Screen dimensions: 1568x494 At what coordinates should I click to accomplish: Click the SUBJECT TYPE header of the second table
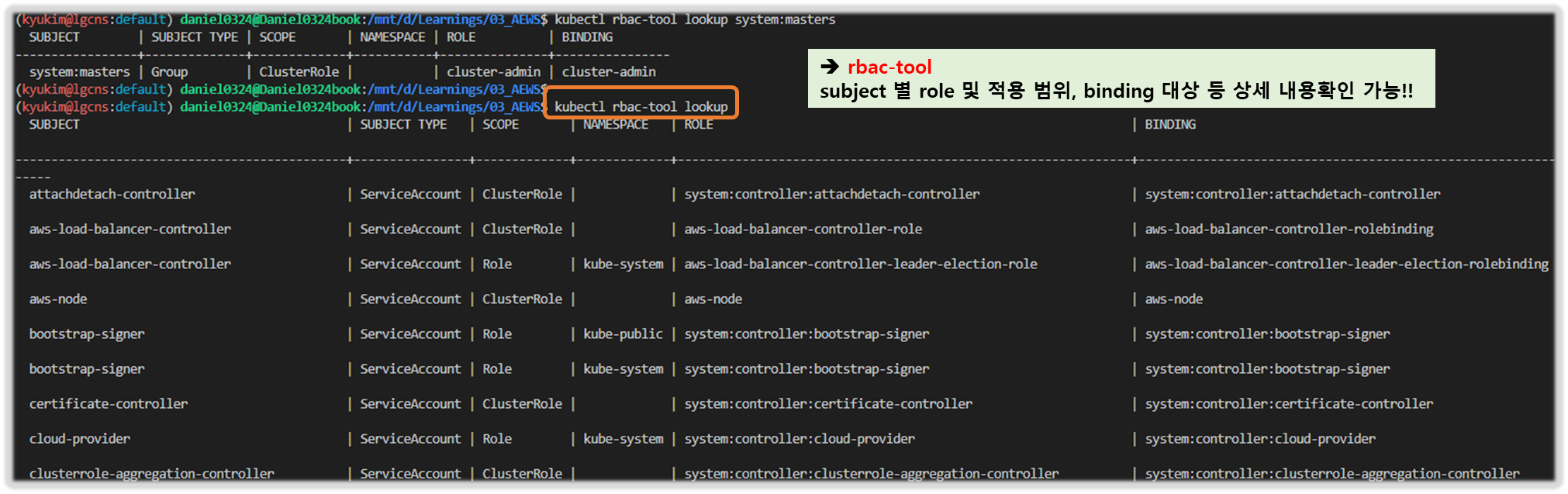pos(403,124)
